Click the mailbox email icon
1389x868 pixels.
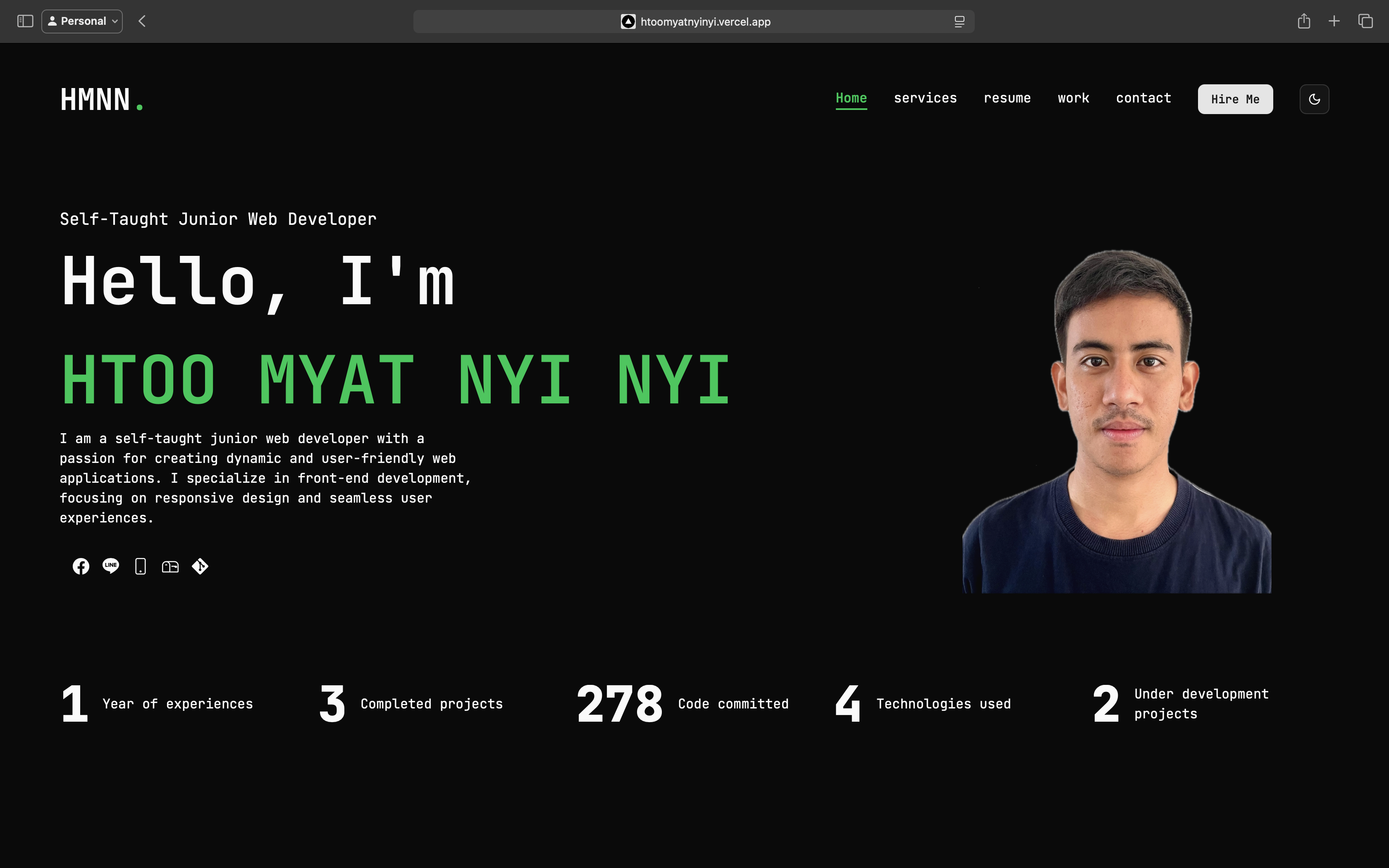tap(170, 567)
